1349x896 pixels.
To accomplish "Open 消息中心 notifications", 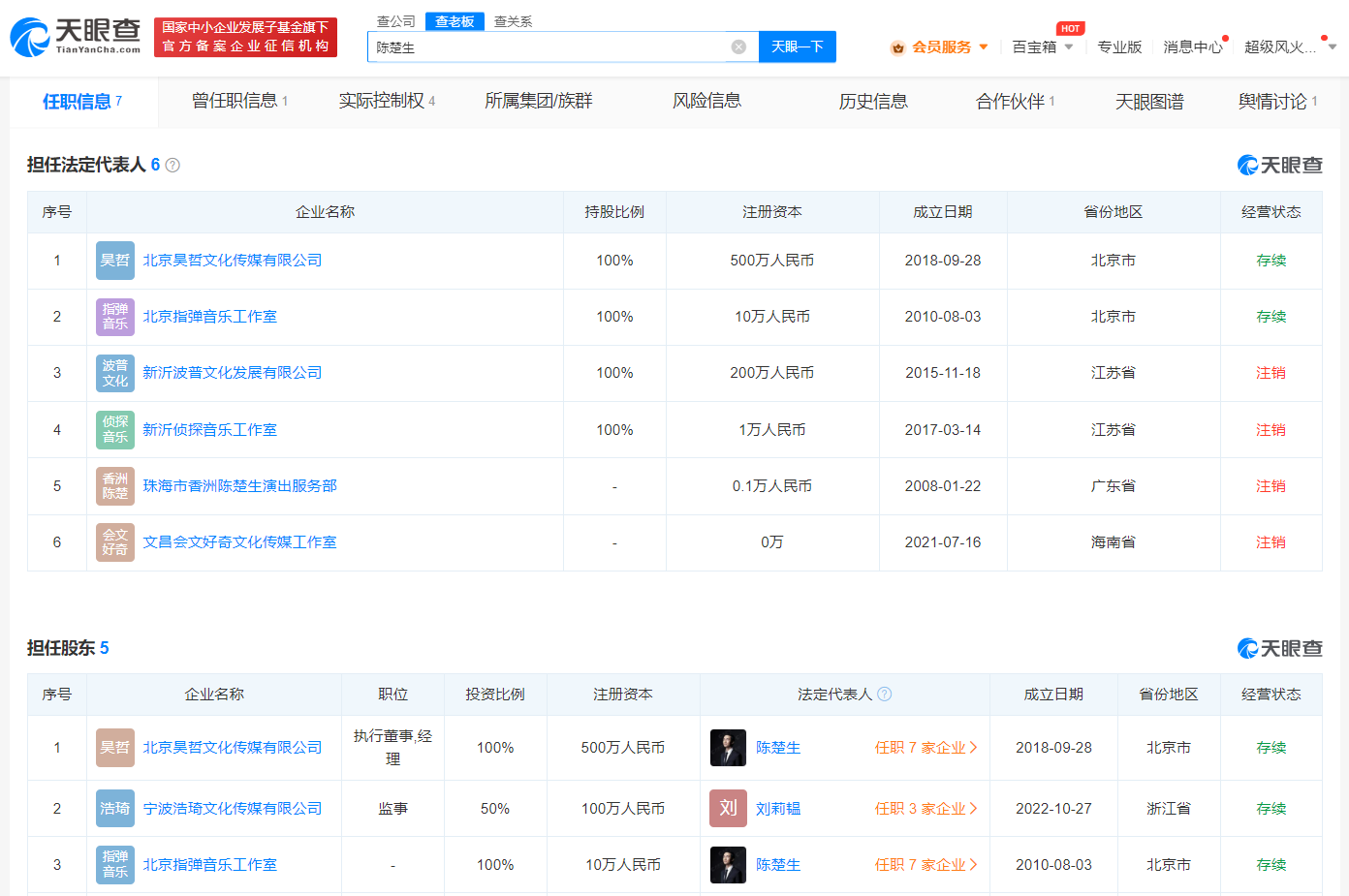I will tap(1193, 47).
